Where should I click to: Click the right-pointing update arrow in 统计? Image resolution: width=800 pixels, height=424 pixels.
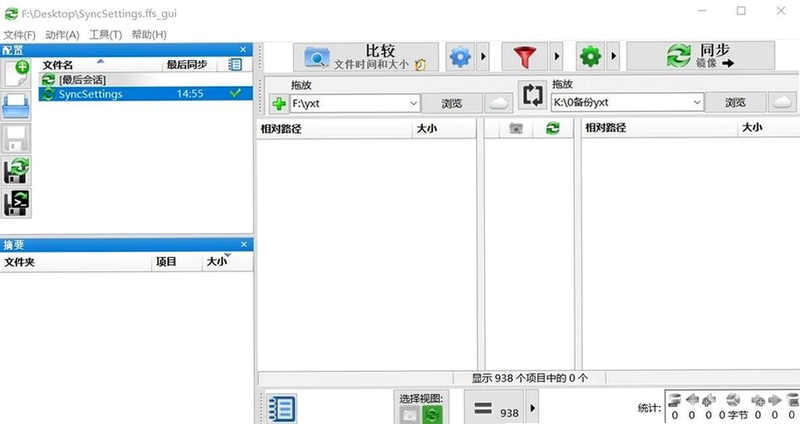pos(774,400)
